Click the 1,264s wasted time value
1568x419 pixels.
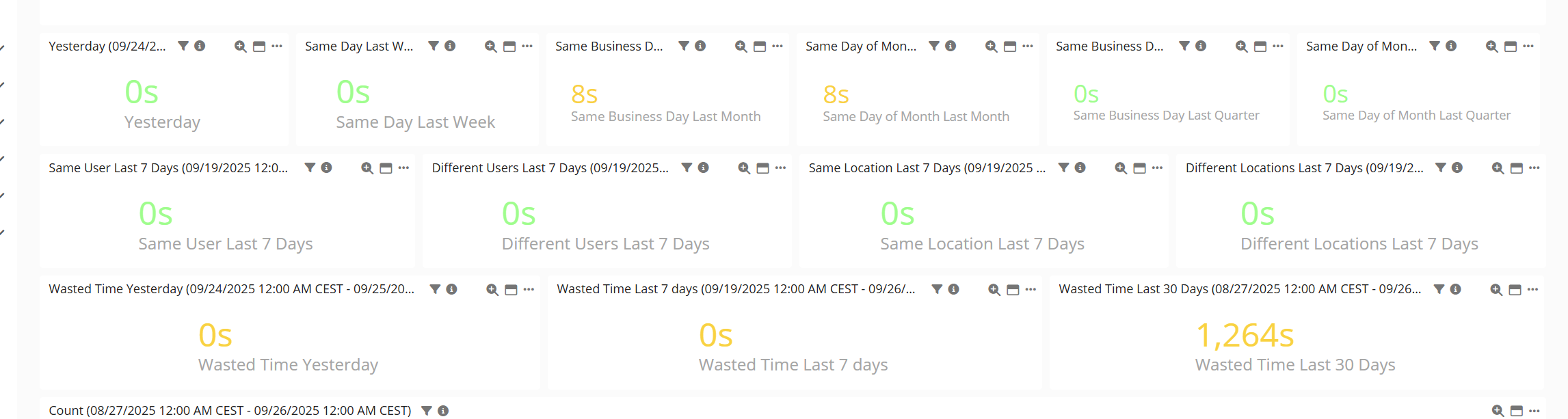coord(1245,336)
